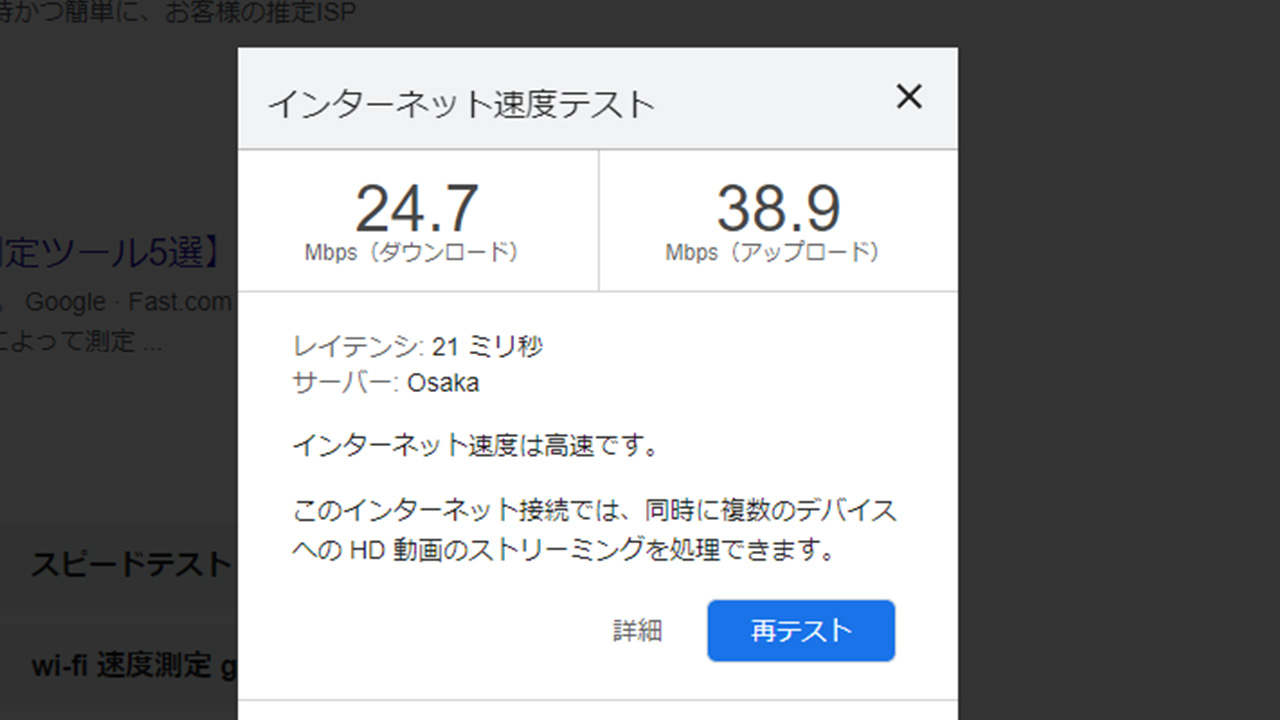Image resolution: width=1280 pixels, height=720 pixels.
Task: Click the インターネット速度テスト dialog title
Action: point(461,104)
